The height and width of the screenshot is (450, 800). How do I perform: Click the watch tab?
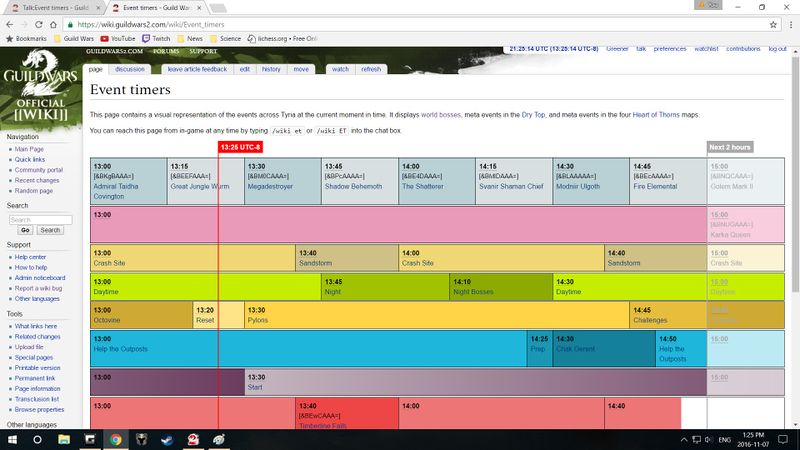(x=340, y=69)
